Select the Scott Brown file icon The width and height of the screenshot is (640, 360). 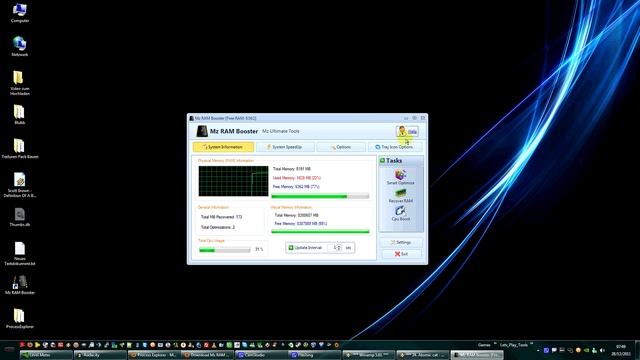tap(20, 185)
